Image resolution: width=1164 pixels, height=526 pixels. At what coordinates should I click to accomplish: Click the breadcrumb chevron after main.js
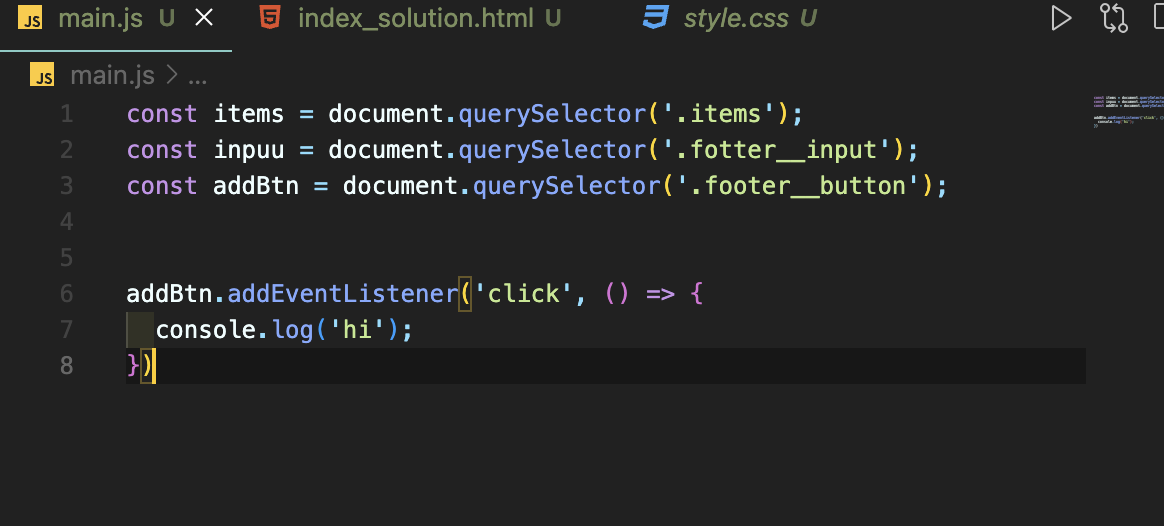[x=171, y=75]
